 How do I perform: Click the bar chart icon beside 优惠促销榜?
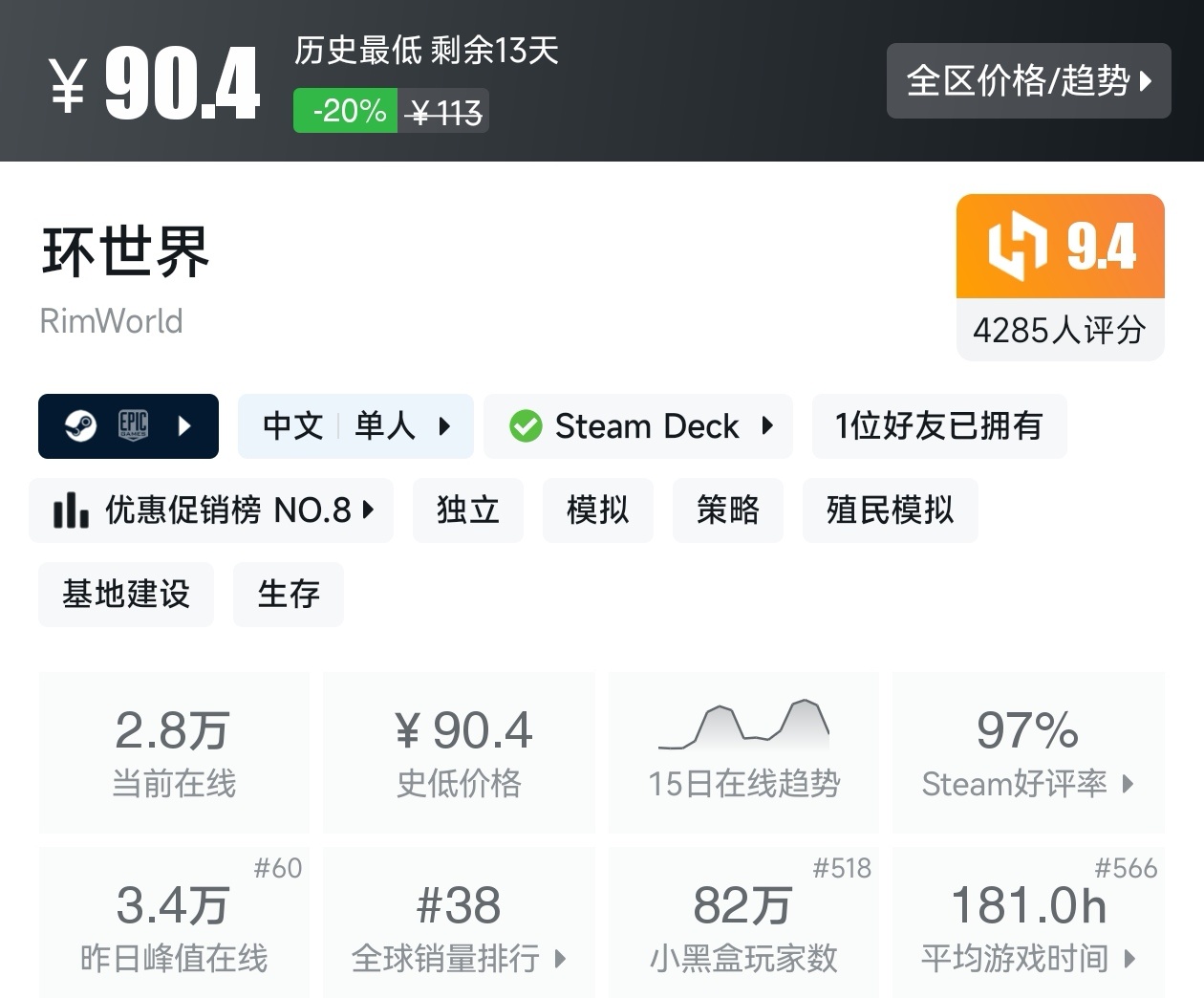tap(71, 510)
